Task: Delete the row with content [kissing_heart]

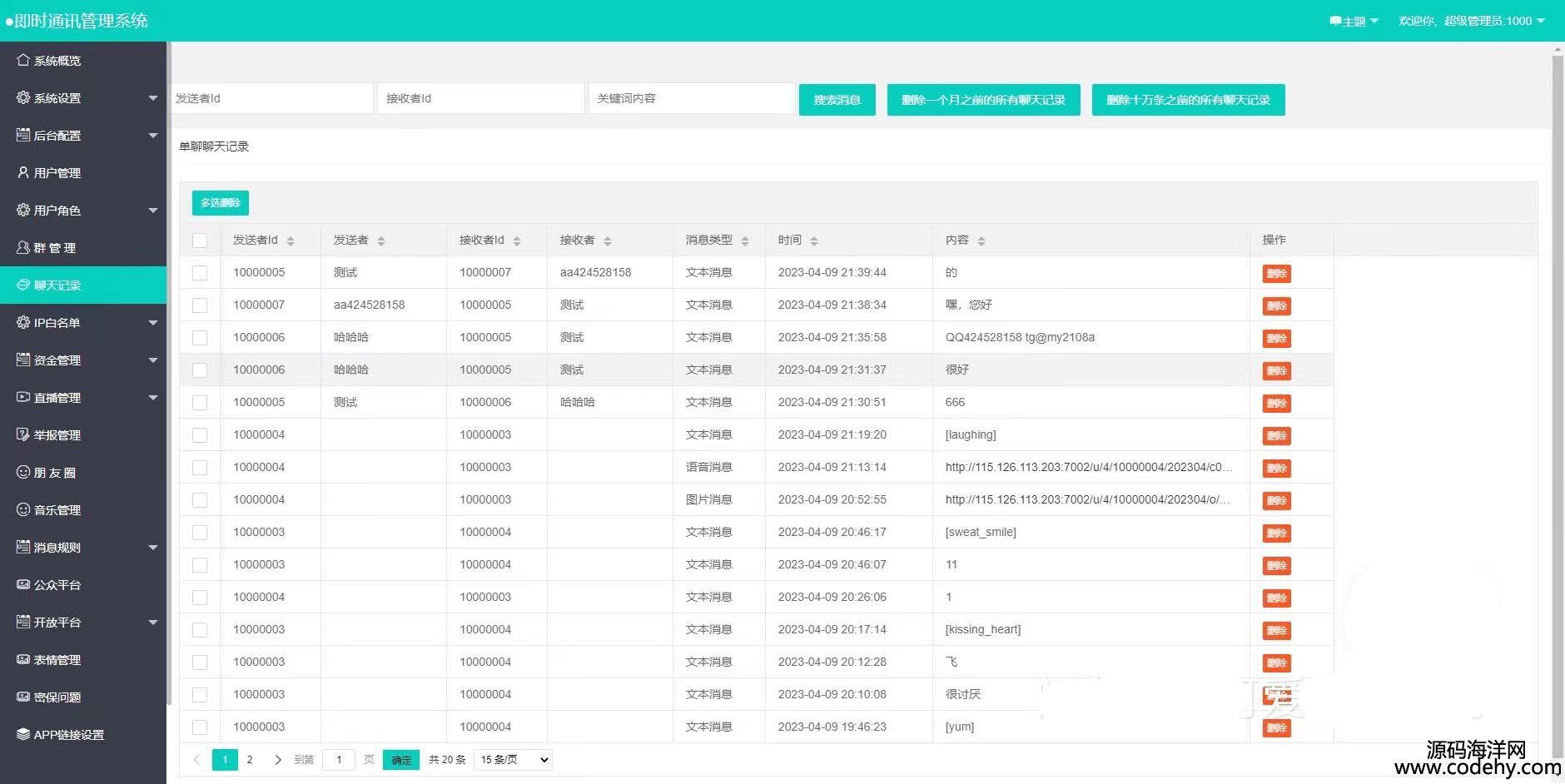Action: tap(1277, 631)
